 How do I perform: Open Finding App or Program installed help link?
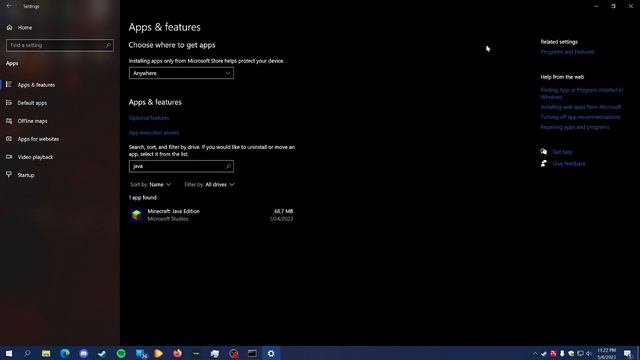(582, 93)
